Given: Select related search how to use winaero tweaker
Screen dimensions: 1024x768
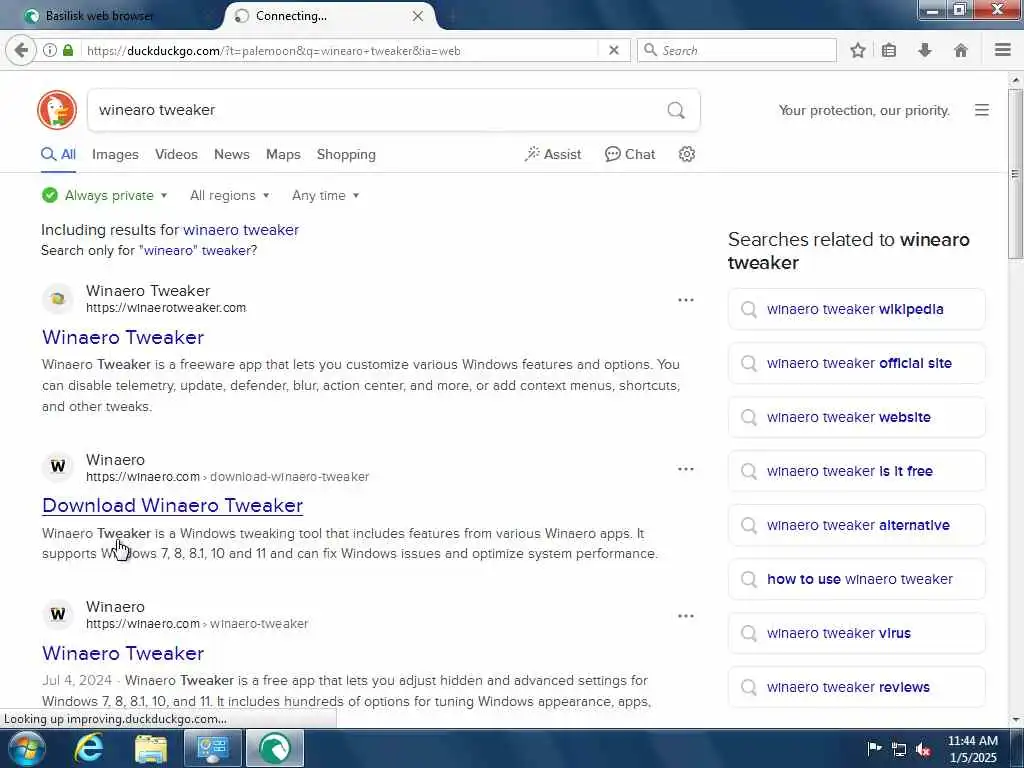Looking at the screenshot, I should (856, 579).
